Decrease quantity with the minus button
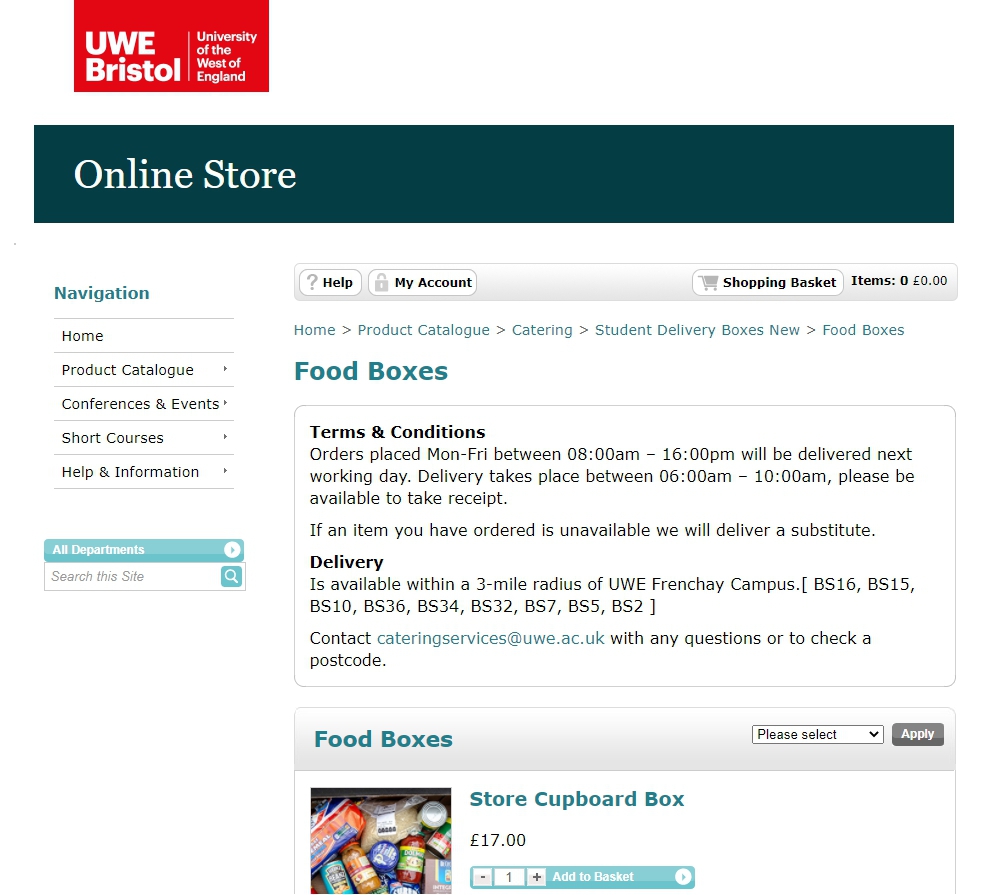1005x895 pixels. pos(483,877)
